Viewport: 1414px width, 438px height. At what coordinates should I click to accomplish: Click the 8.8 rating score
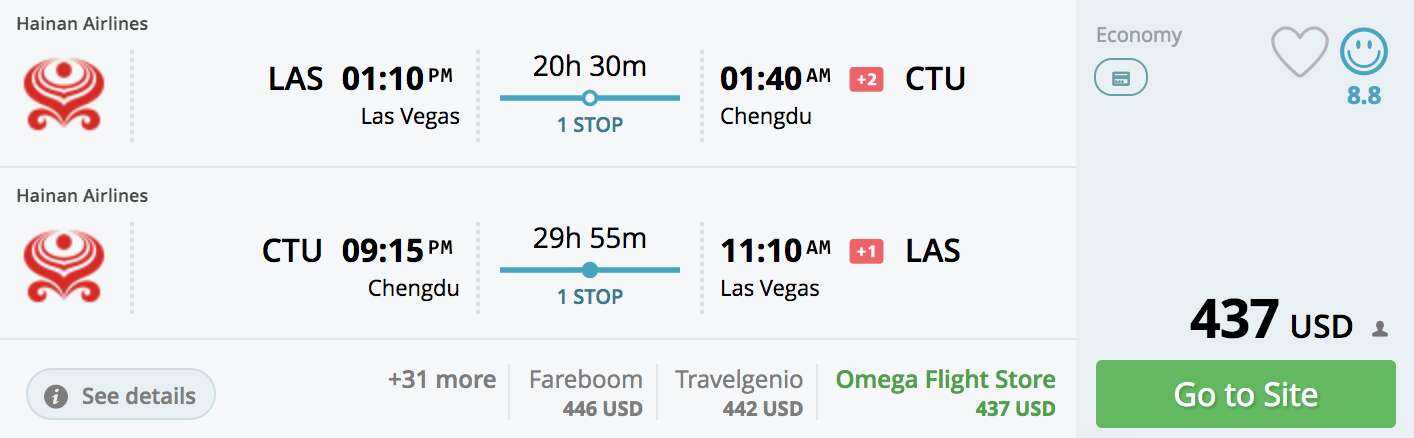tap(1364, 97)
